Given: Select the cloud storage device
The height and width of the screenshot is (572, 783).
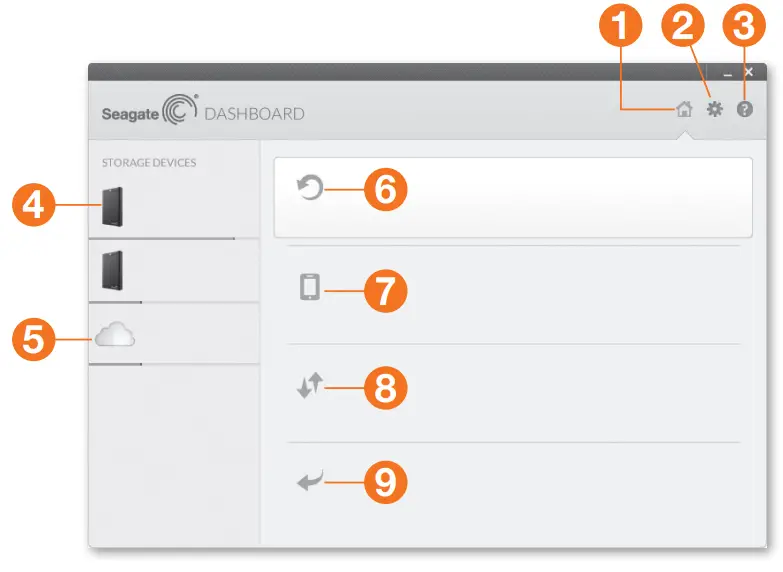Looking at the screenshot, I should (115, 334).
